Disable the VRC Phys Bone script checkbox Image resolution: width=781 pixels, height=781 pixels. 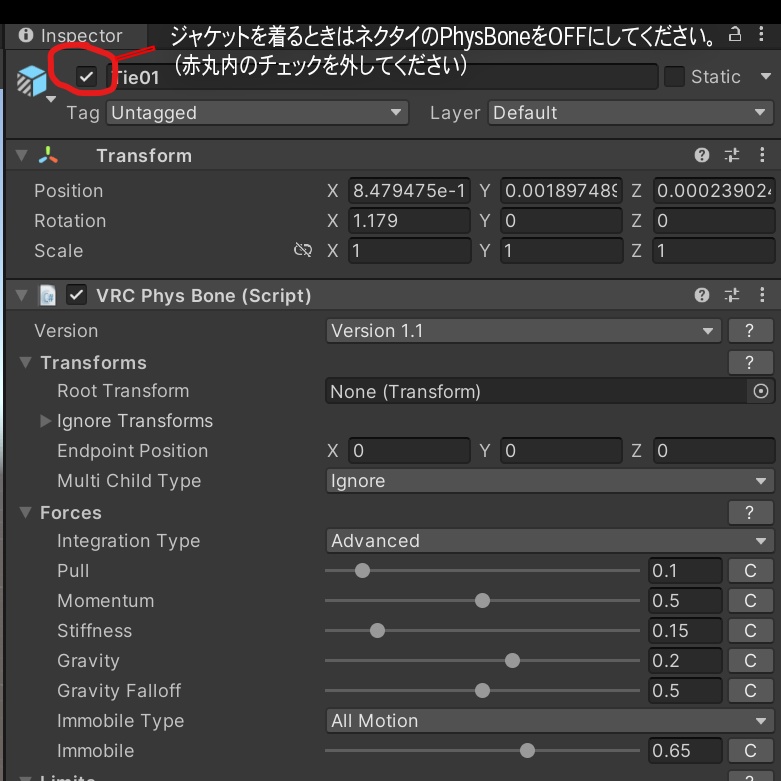[x=76, y=295]
